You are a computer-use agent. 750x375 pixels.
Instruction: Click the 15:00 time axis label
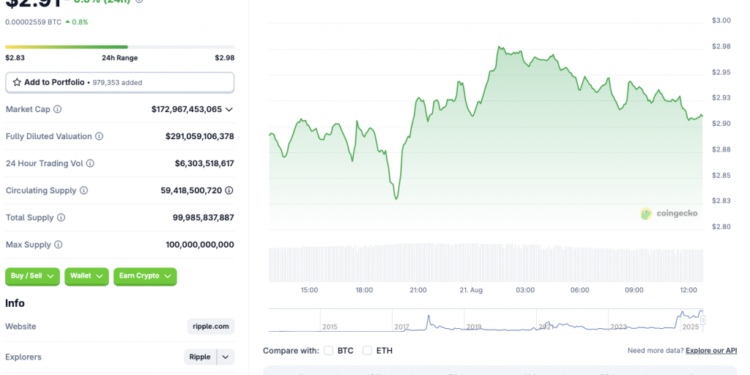pyautogui.click(x=309, y=290)
